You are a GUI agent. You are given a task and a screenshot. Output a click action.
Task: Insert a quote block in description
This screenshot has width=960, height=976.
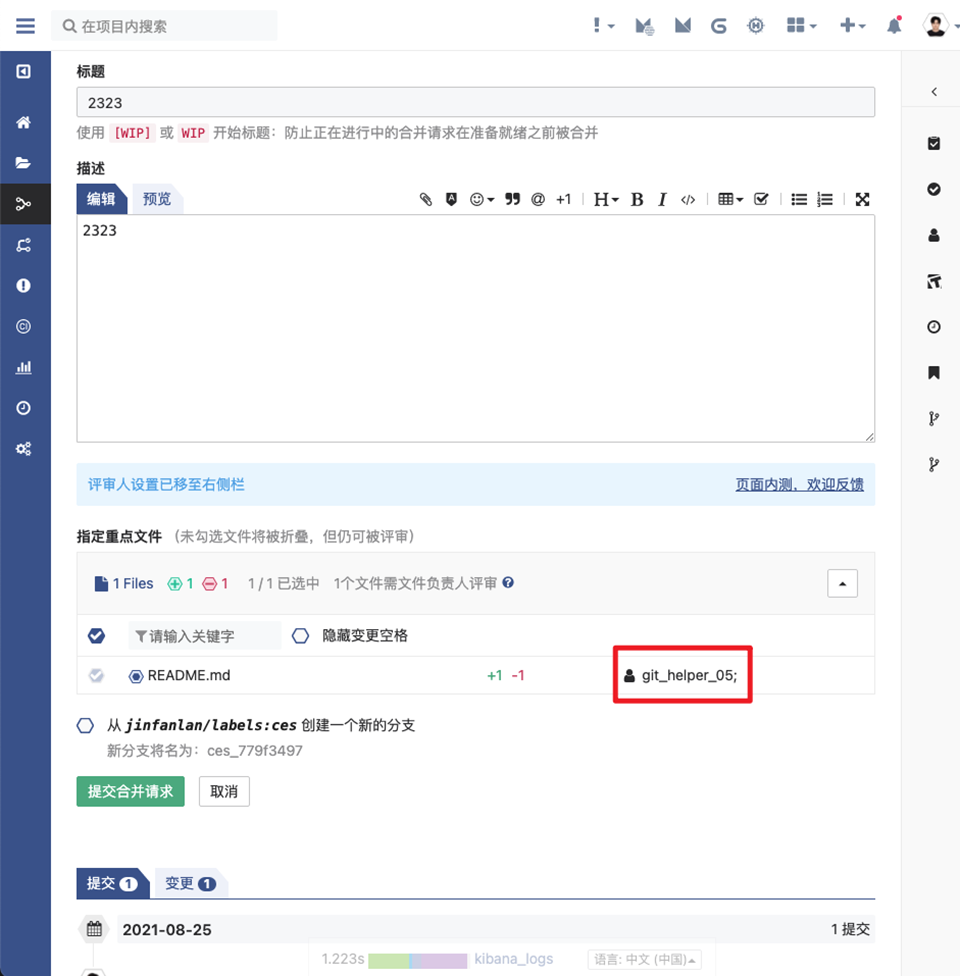(x=513, y=199)
